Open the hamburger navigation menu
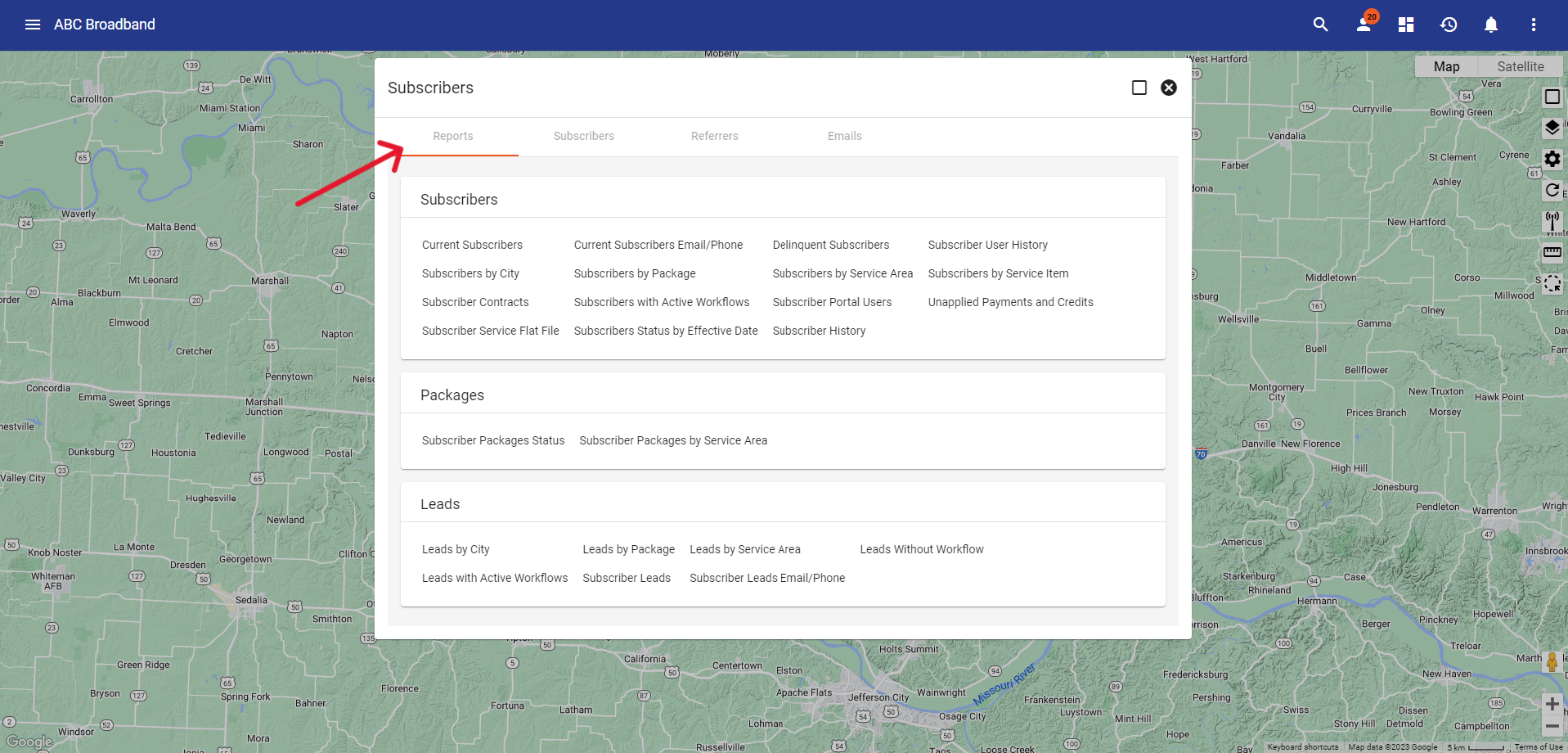 [x=33, y=25]
